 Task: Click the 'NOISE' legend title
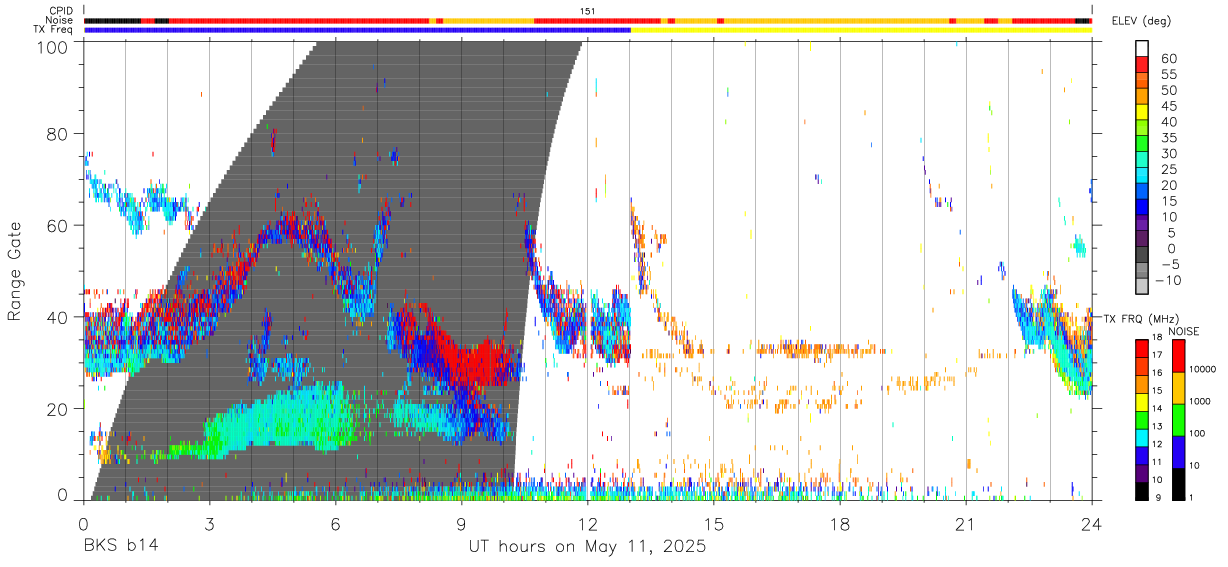click(x=1183, y=331)
